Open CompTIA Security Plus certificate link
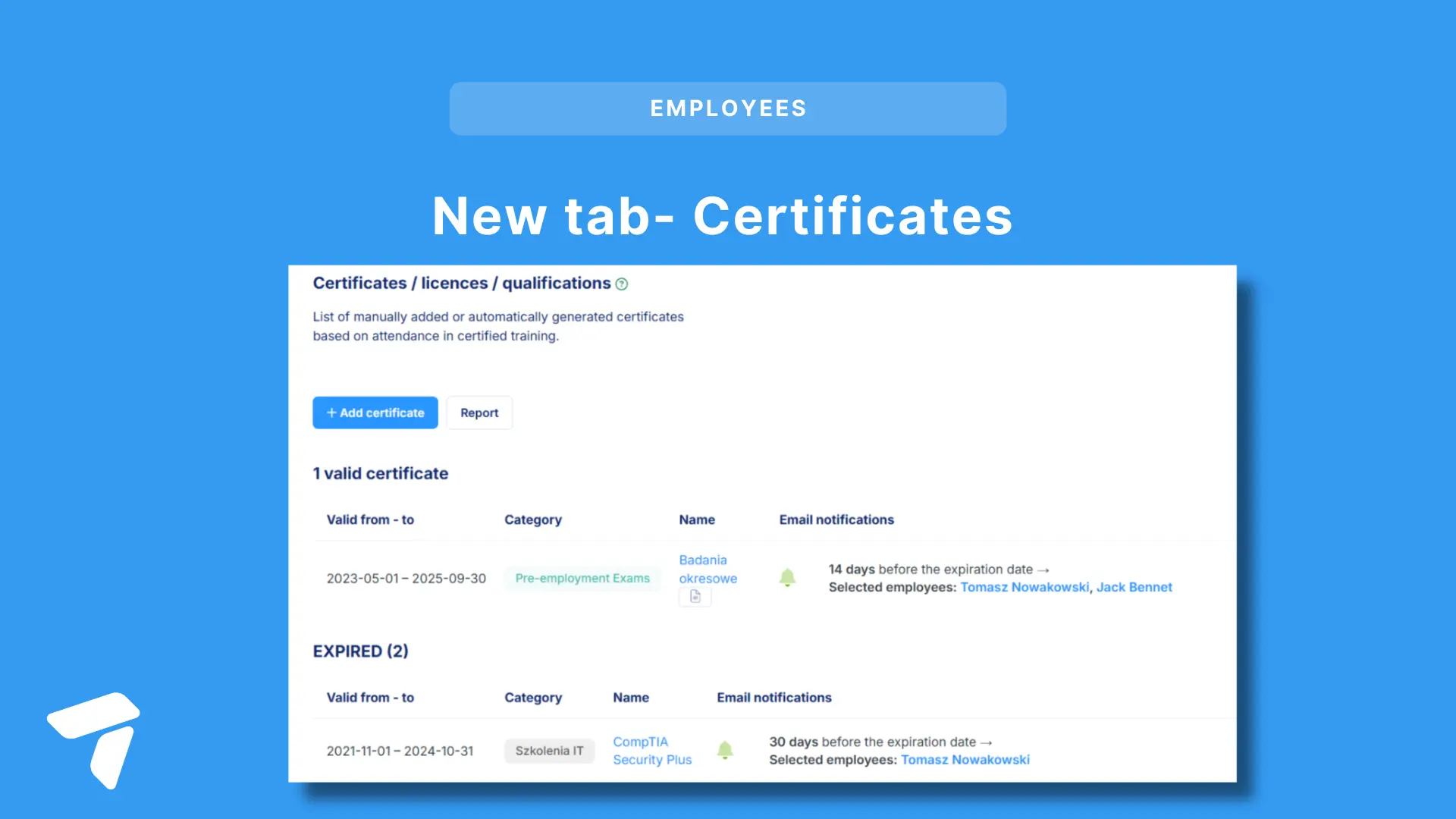The height and width of the screenshot is (819, 1456). [652, 751]
